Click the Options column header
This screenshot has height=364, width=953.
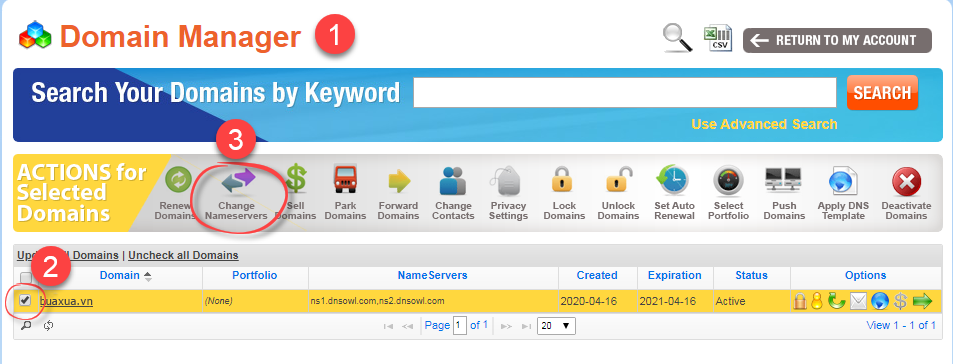click(x=865, y=275)
